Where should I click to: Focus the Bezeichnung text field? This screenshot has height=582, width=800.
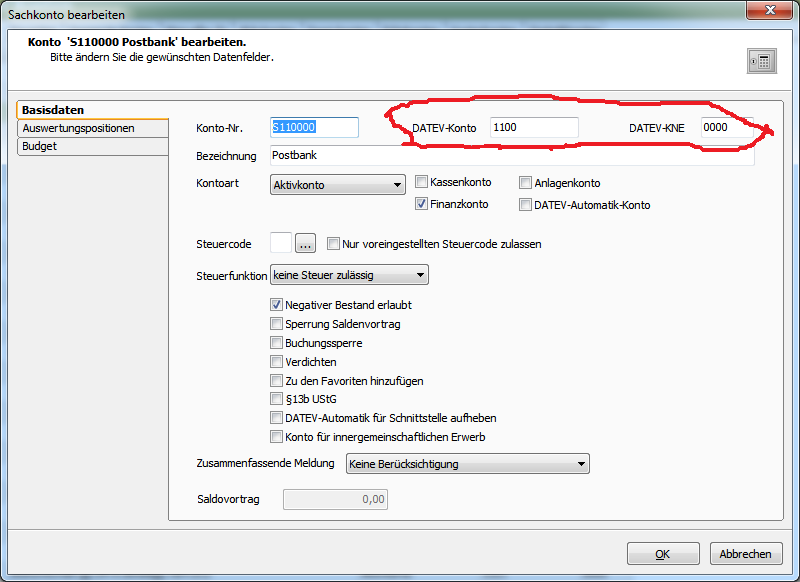pos(510,156)
